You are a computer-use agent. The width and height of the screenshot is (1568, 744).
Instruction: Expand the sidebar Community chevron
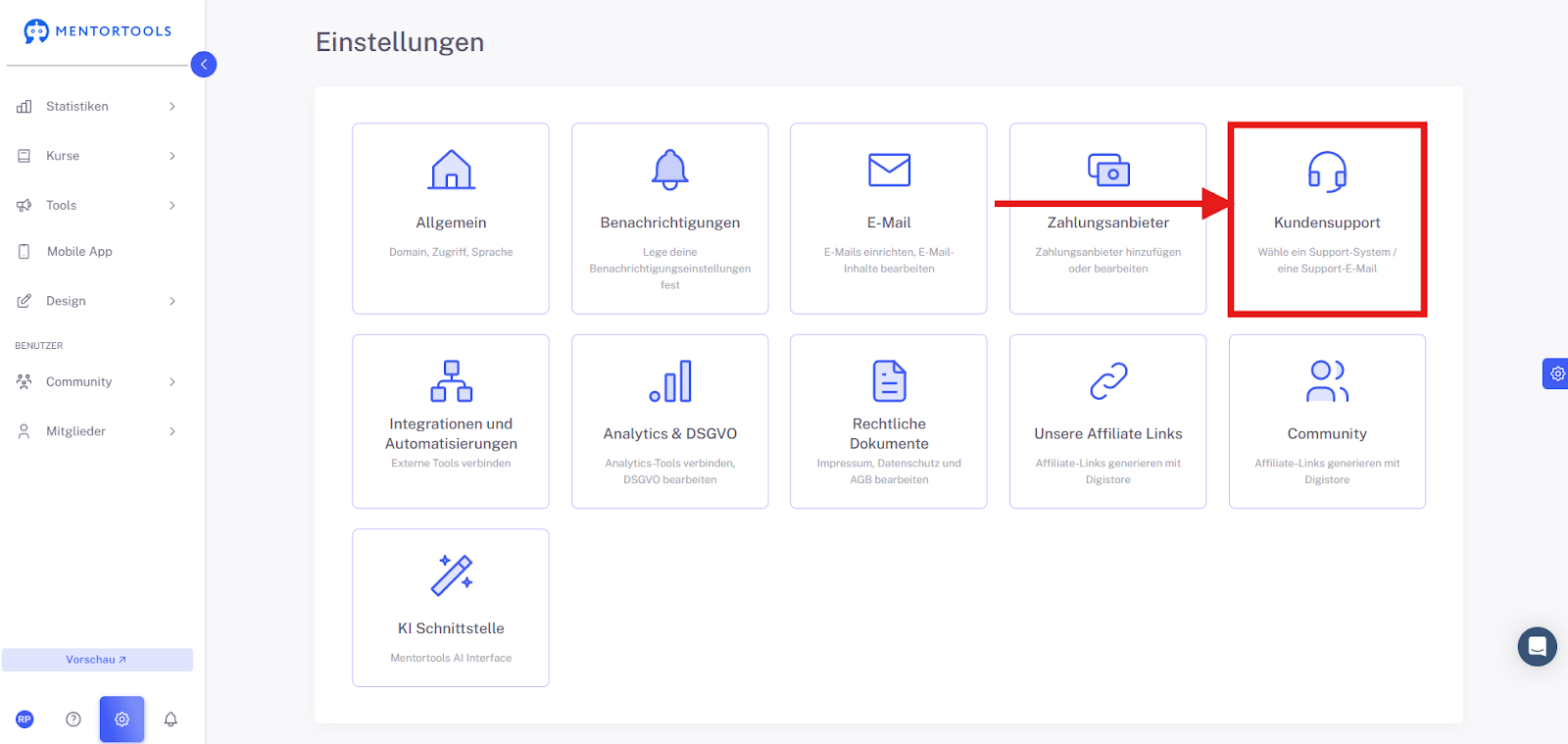pyautogui.click(x=172, y=381)
